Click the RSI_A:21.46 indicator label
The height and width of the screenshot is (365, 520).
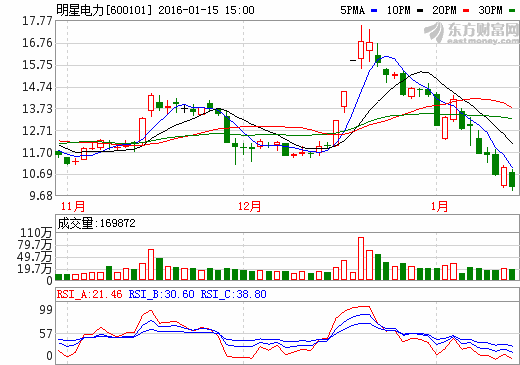coord(90,294)
